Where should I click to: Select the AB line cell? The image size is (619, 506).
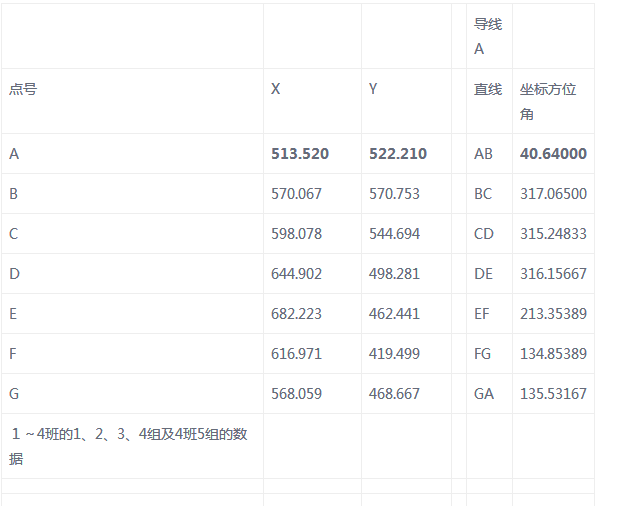[x=484, y=154]
